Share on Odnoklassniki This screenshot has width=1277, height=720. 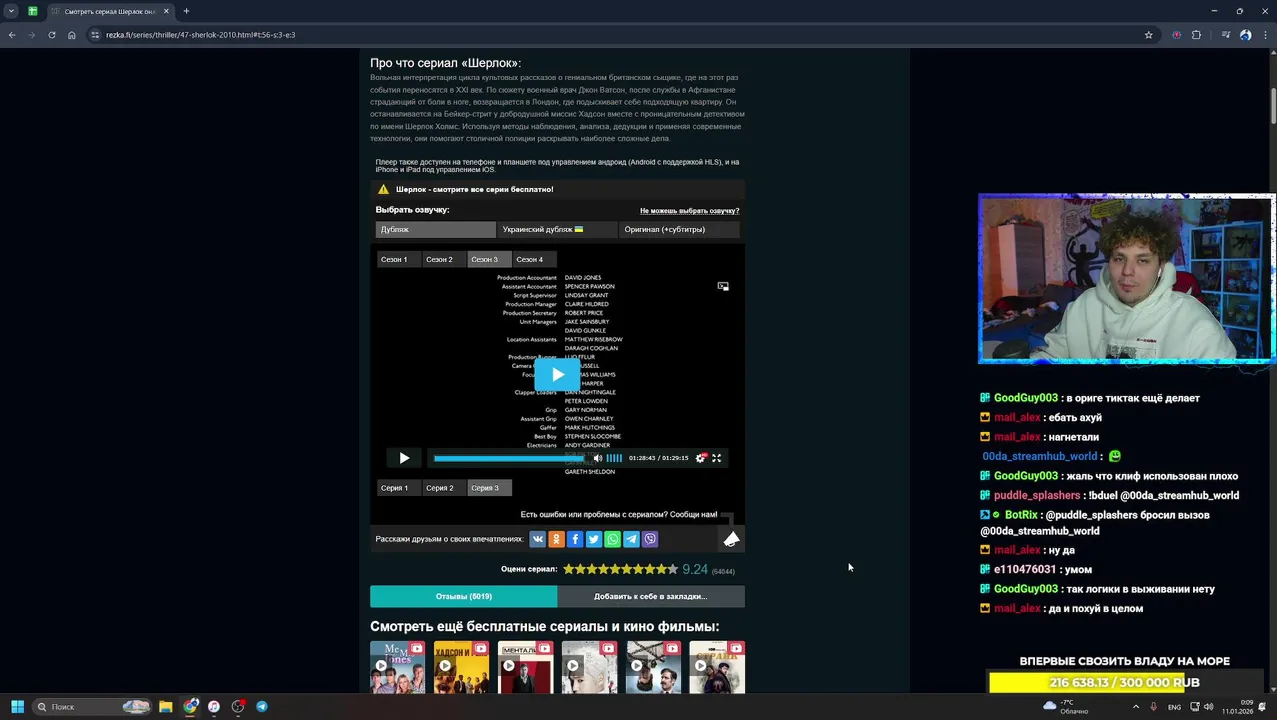pyautogui.click(x=557, y=539)
